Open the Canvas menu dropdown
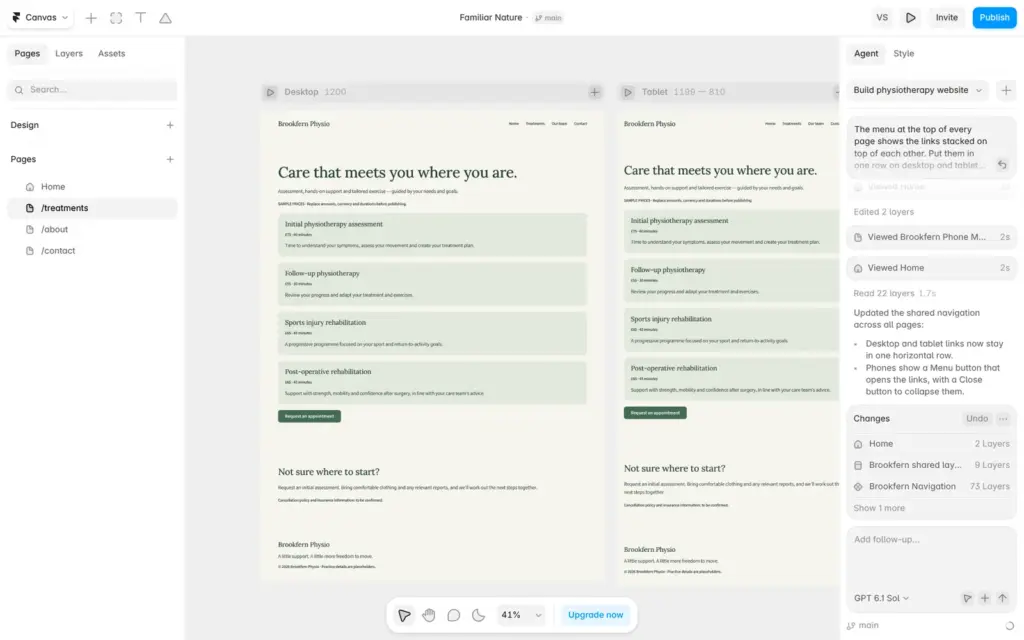Image resolution: width=1024 pixels, height=640 pixels. [x=40, y=18]
